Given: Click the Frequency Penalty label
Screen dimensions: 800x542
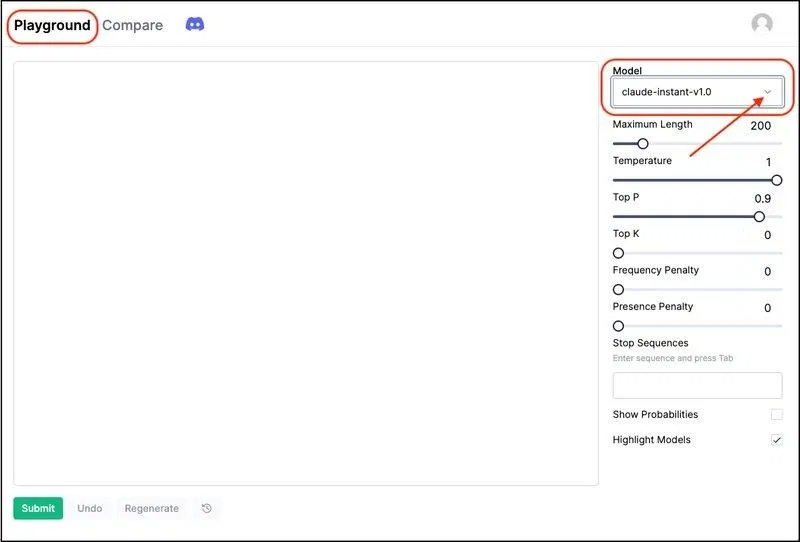Looking at the screenshot, I should pos(656,270).
